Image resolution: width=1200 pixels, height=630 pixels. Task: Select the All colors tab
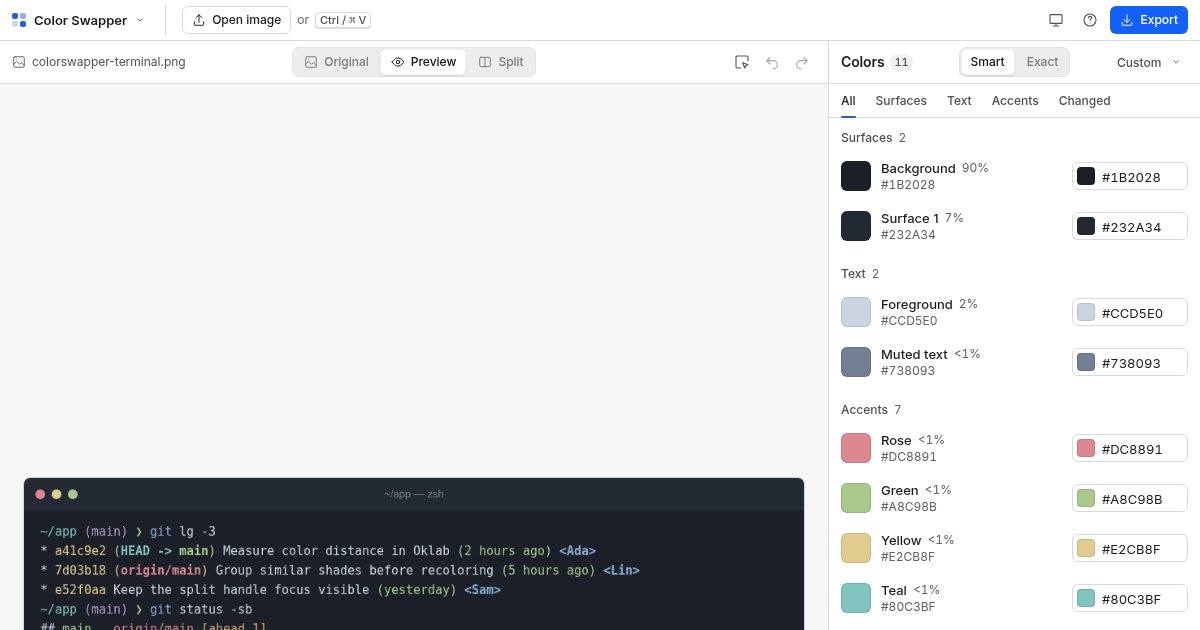coord(848,101)
